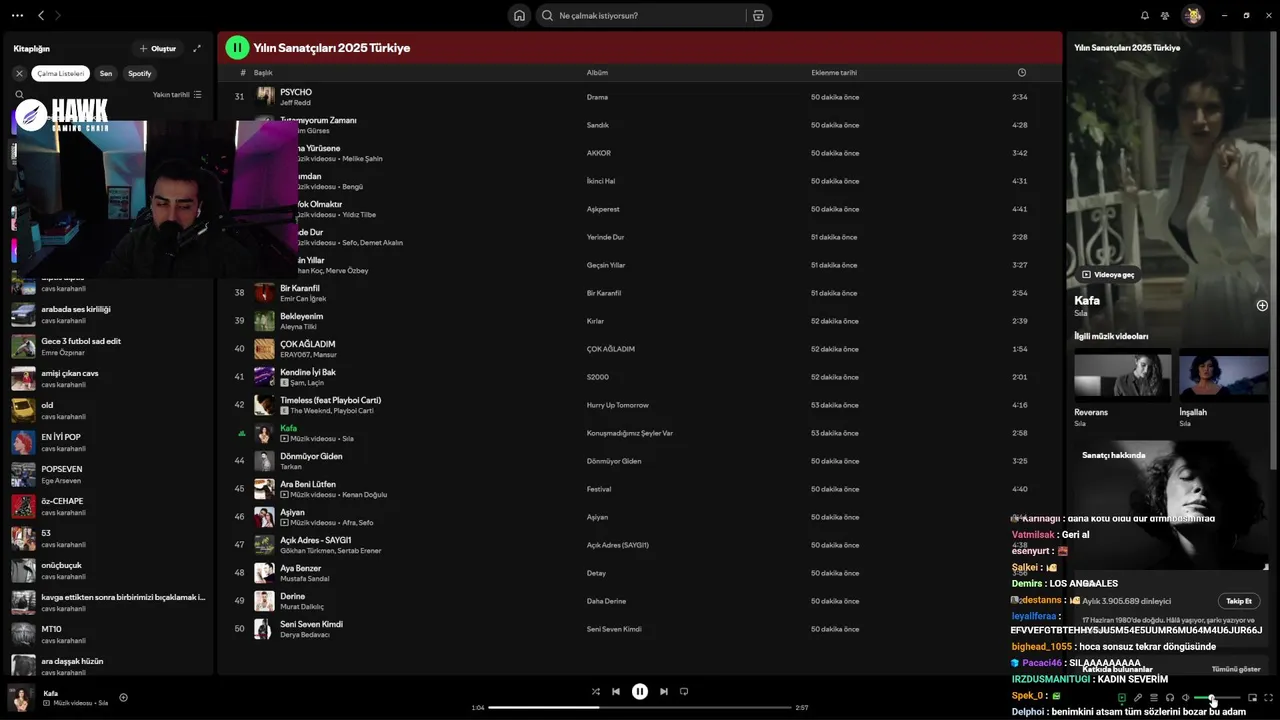Open the Home page icon
1280x720 pixels.
(519, 15)
